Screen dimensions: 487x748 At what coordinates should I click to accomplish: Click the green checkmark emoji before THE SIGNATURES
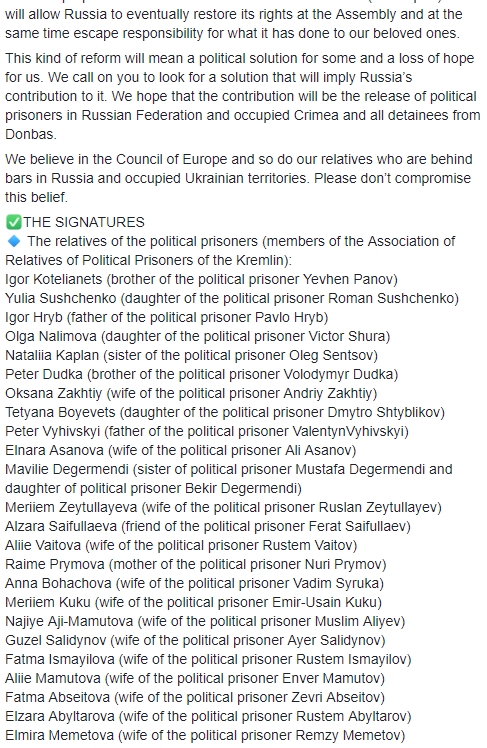tap(13, 222)
